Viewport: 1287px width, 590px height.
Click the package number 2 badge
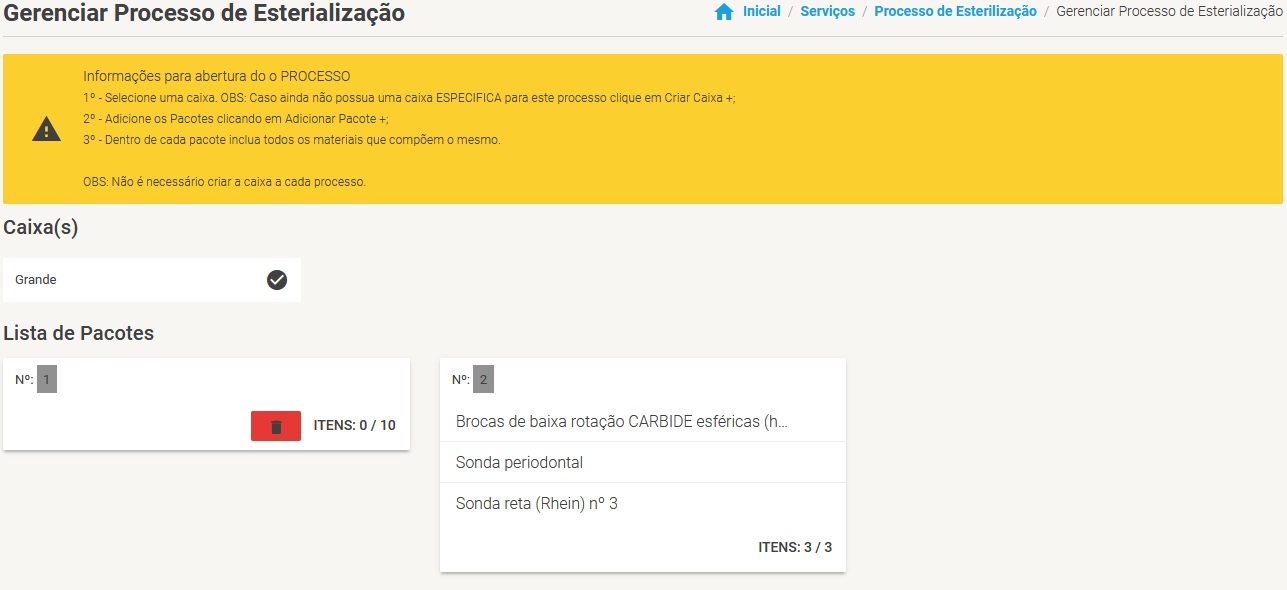(483, 380)
